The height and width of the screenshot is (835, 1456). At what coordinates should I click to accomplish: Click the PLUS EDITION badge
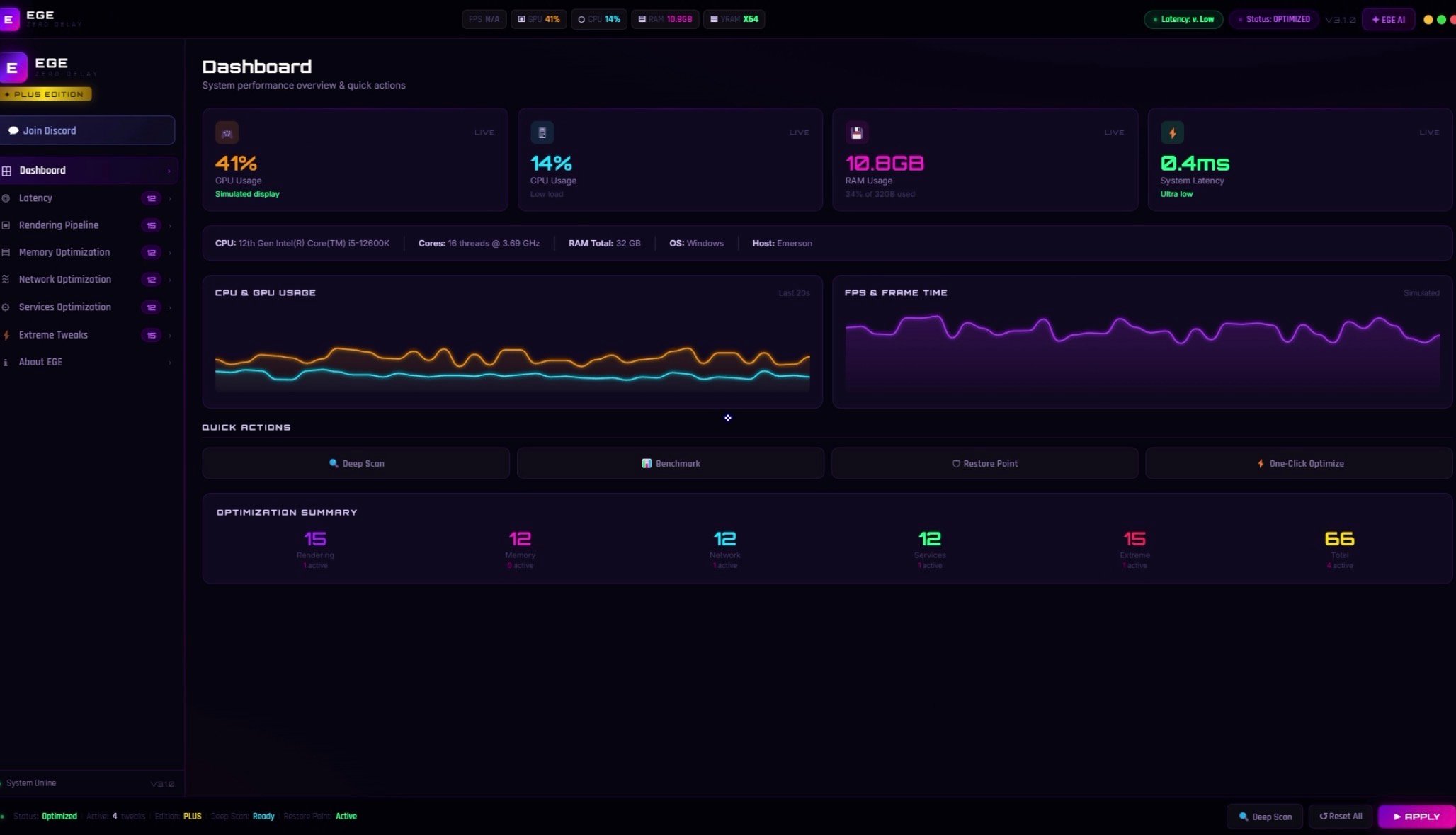tap(45, 94)
